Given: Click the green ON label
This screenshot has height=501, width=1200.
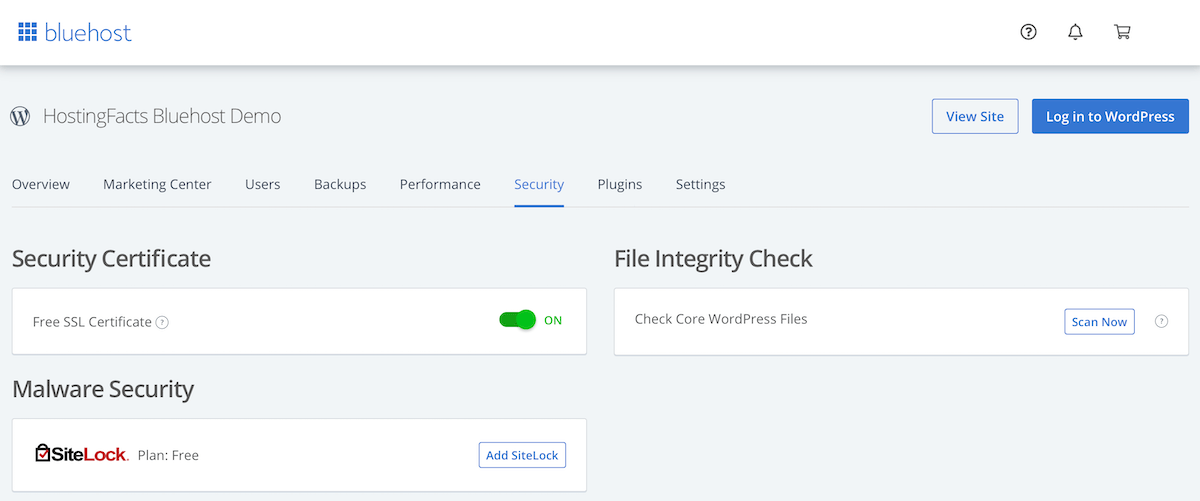Looking at the screenshot, I should click(x=553, y=321).
